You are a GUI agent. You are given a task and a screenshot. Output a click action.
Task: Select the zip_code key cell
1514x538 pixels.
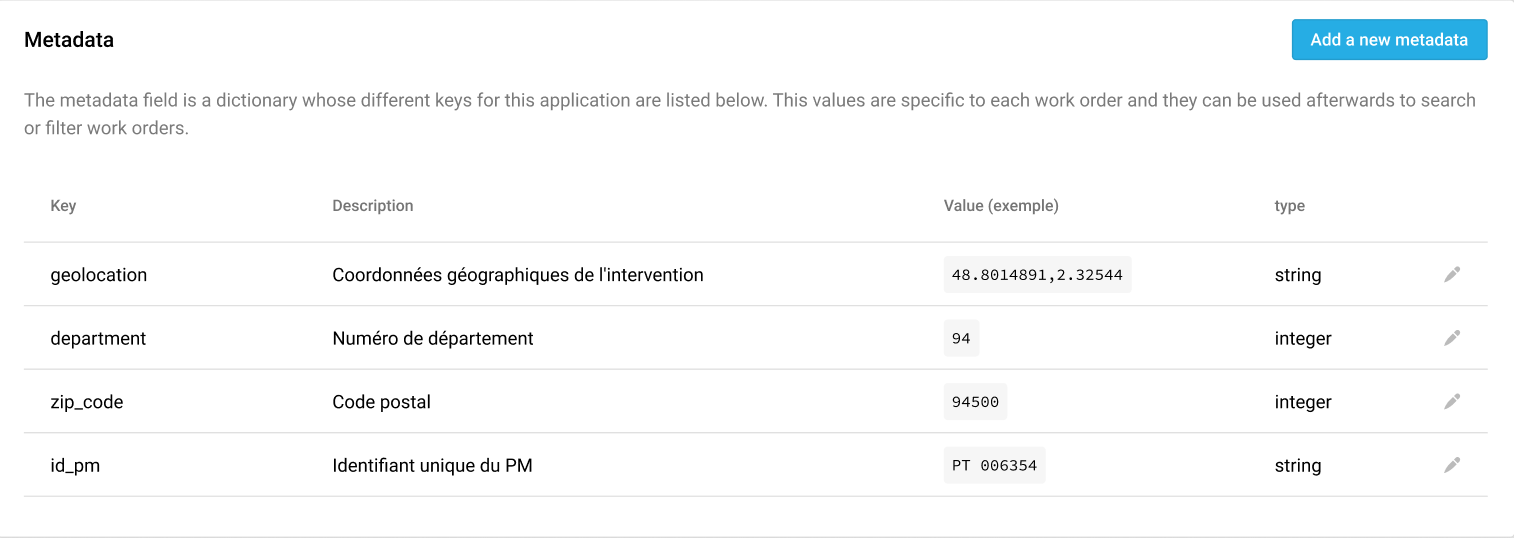point(87,403)
